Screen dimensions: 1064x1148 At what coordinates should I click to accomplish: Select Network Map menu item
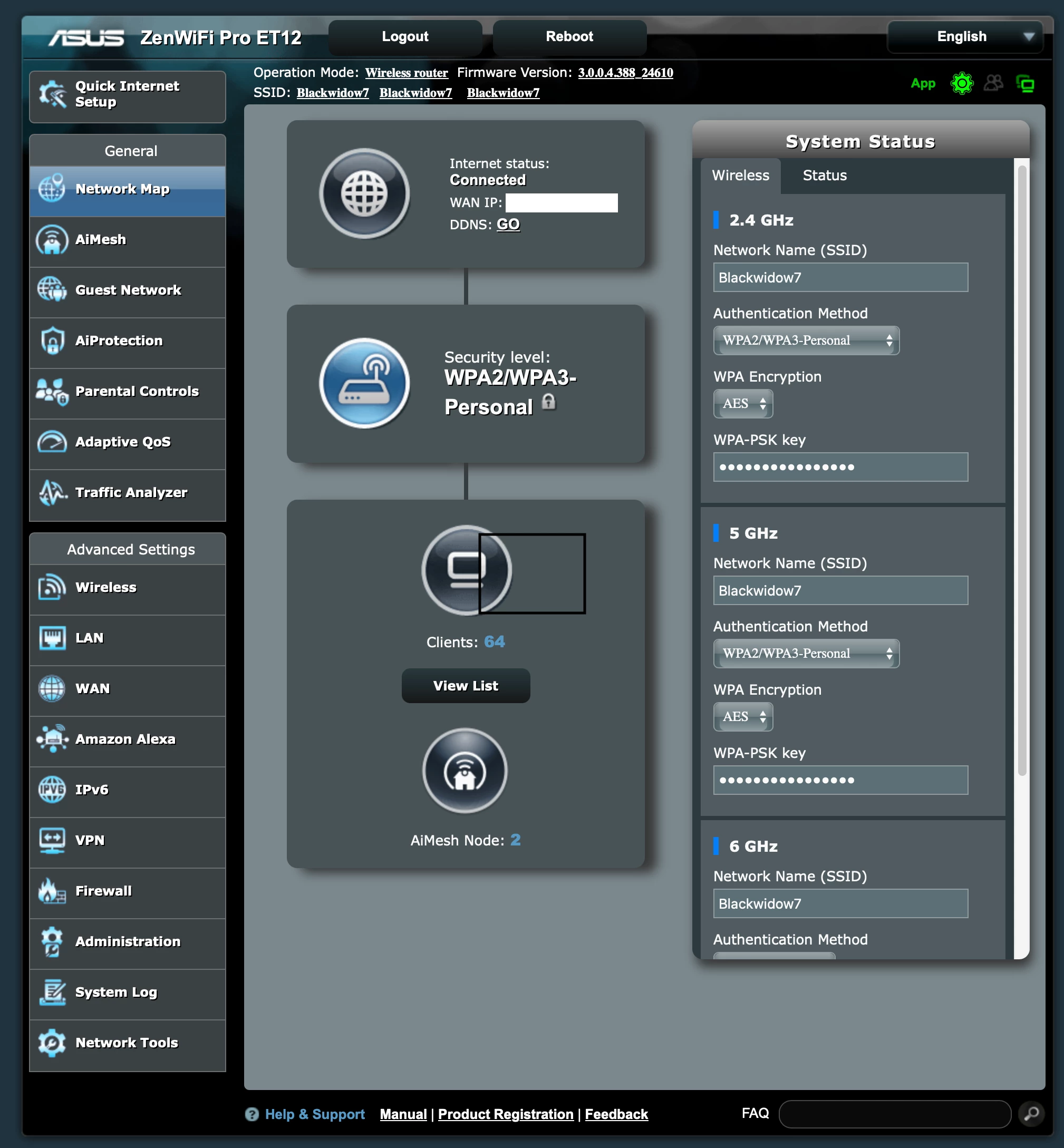pyautogui.click(x=127, y=192)
